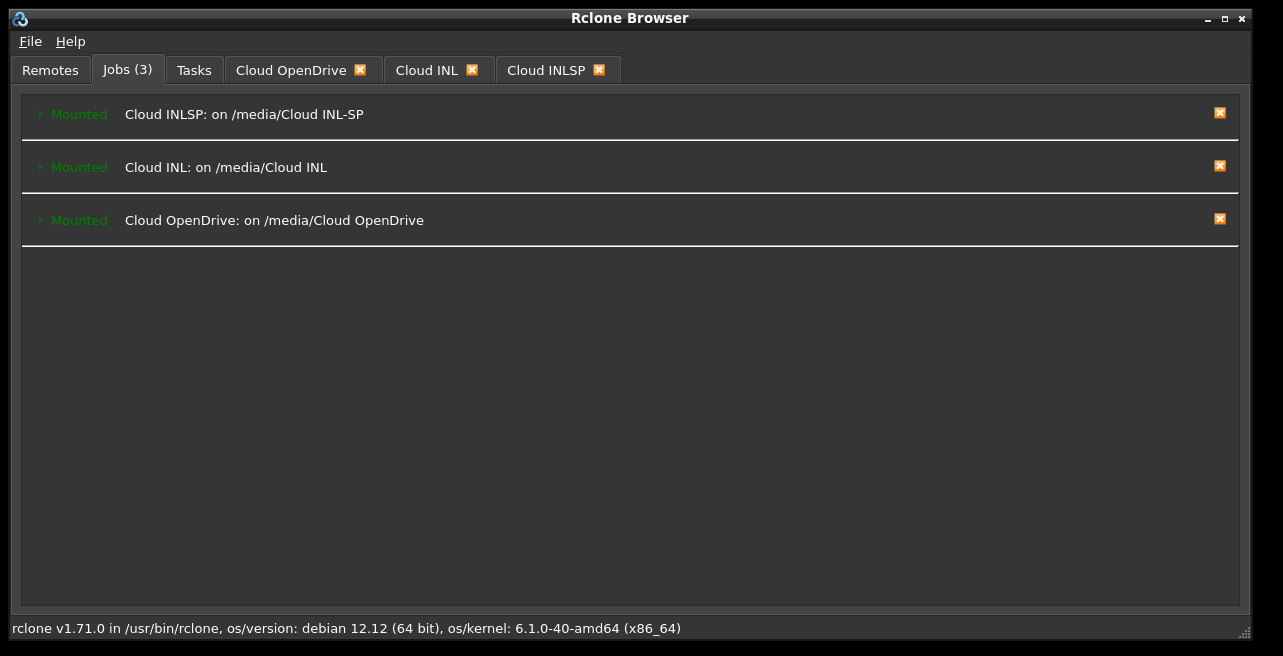
Task: Open the File menu
Action: click(x=30, y=41)
